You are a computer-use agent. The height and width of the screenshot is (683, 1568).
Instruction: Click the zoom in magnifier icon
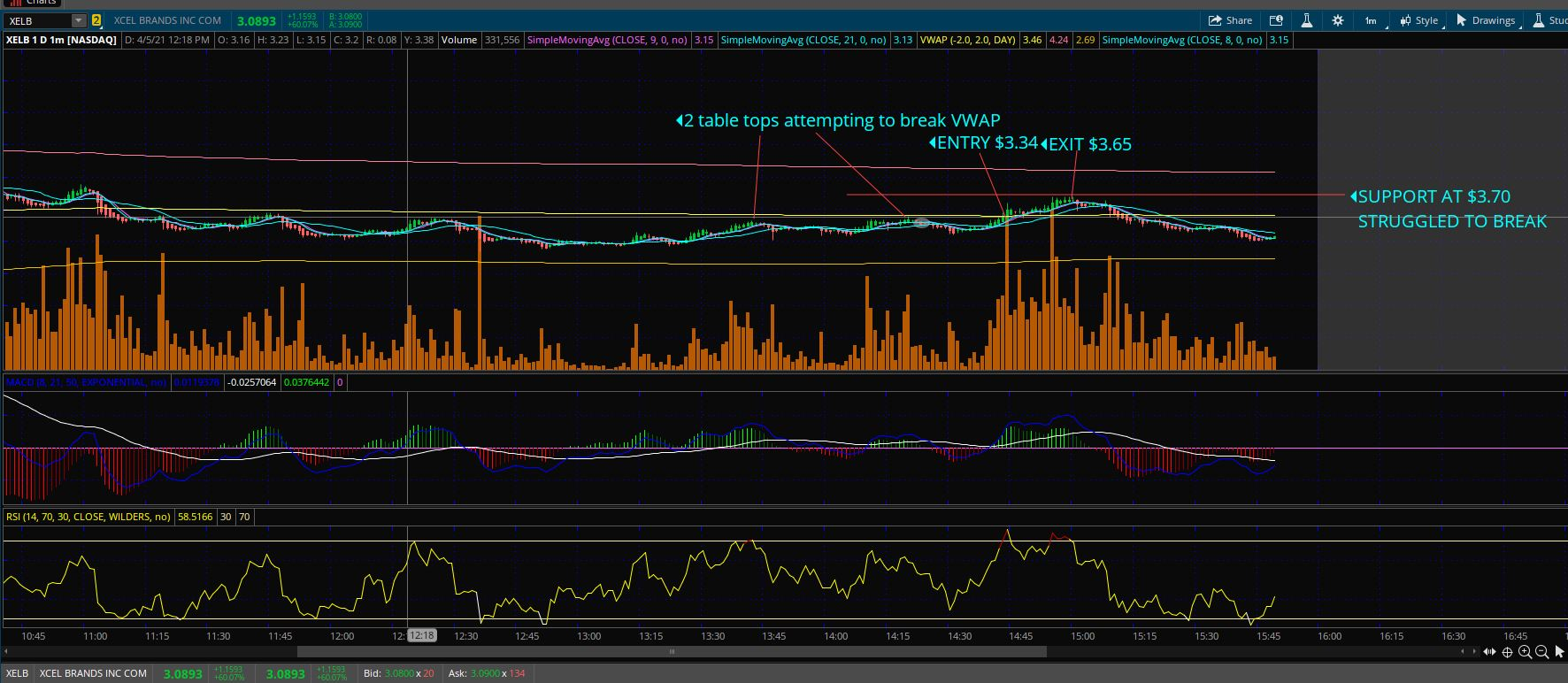point(1525,652)
